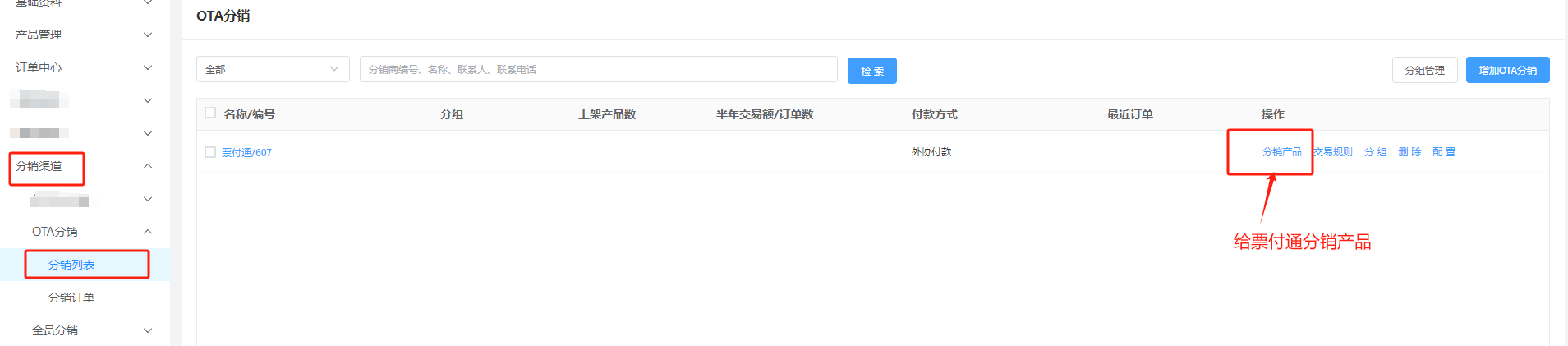Open 分销产品 for 票付通
The image size is (1568, 346).
[1281, 152]
